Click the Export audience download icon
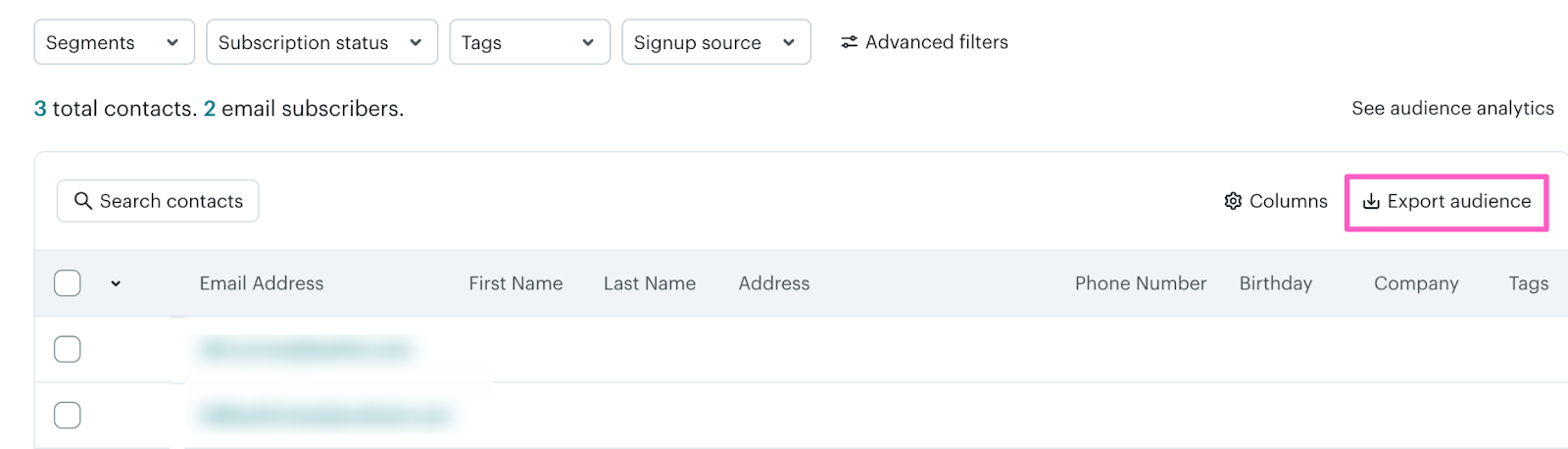This screenshot has width=1568, height=449. 1371,201
